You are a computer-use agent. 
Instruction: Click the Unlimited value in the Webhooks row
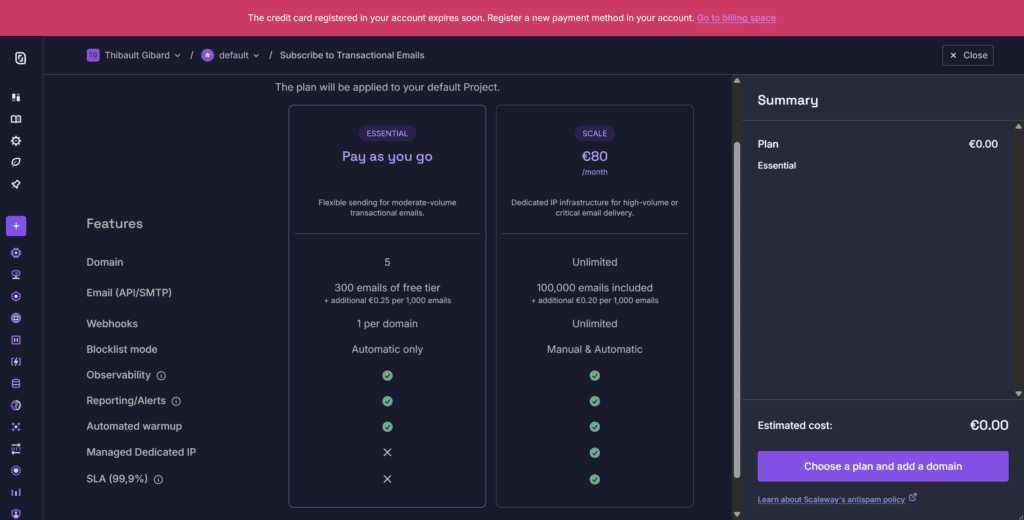[594, 324]
